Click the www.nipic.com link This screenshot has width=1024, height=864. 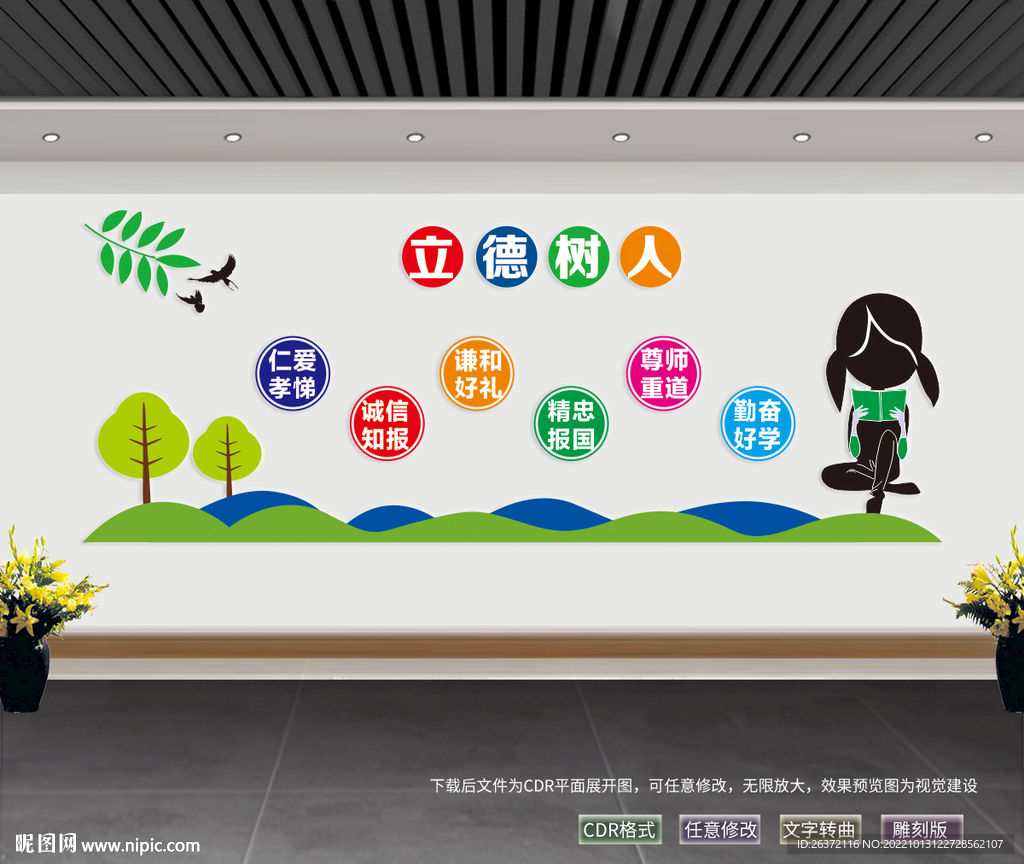pos(141,846)
